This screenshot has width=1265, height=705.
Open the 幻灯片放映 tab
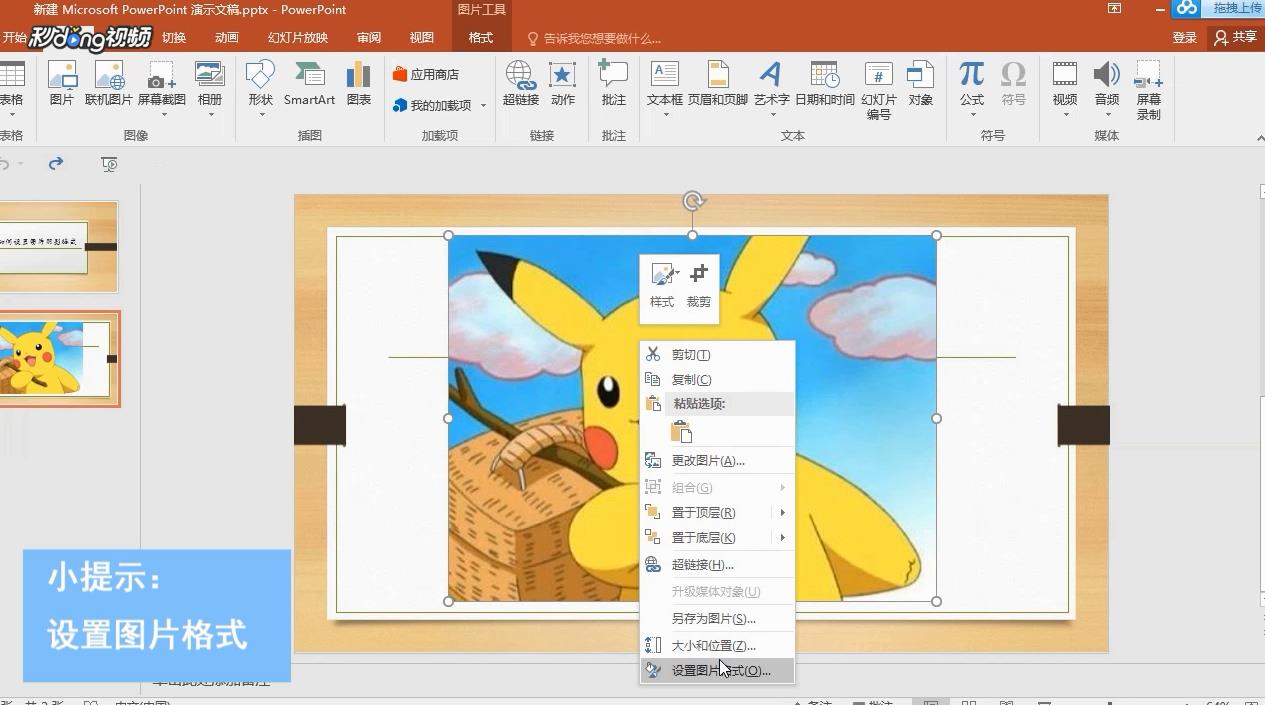point(298,38)
